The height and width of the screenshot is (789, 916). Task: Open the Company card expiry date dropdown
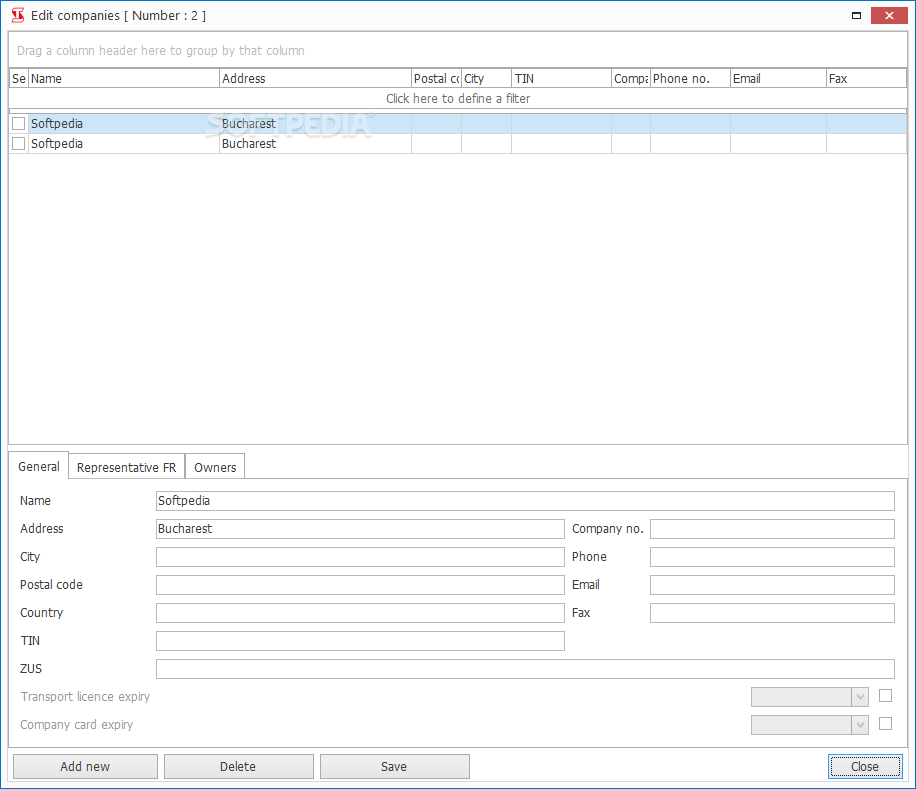pyautogui.click(x=859, y=725)
